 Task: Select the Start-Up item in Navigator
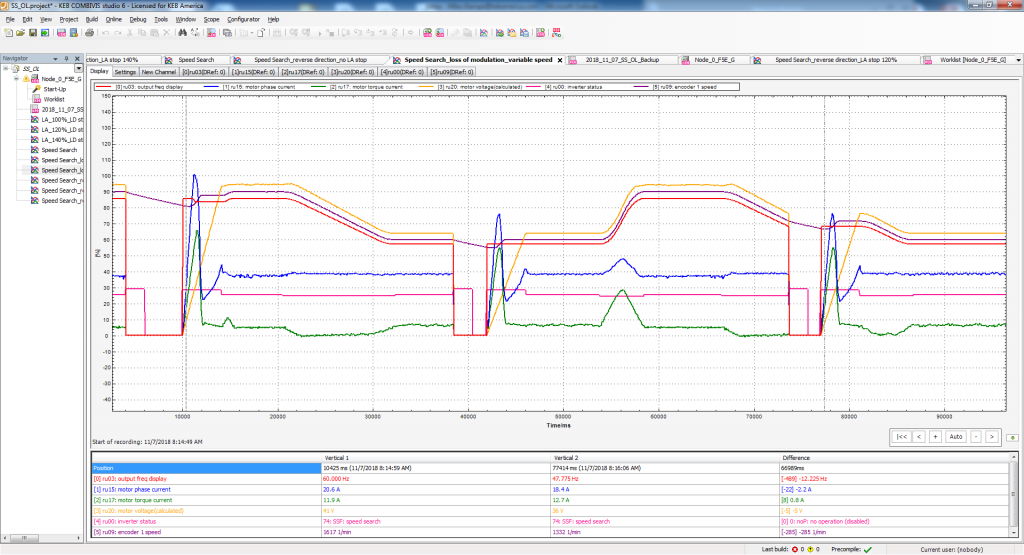click(x=54, y=89)
